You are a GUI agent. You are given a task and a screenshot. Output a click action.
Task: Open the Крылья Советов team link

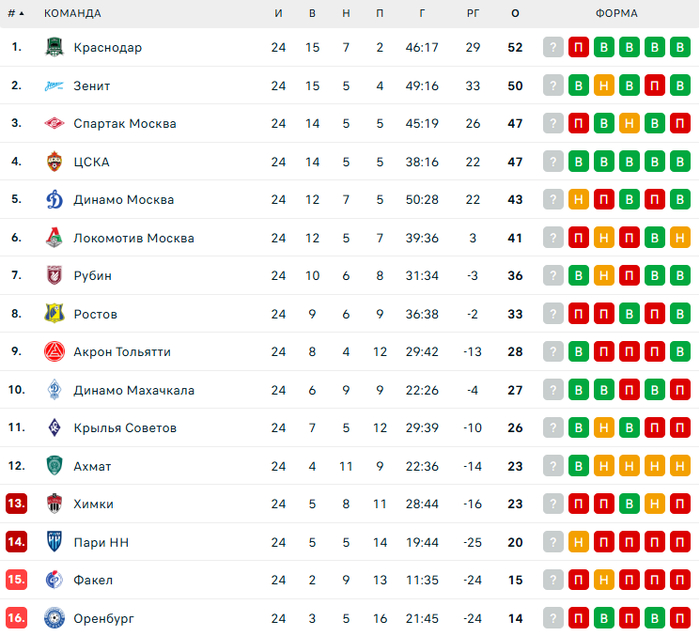125,428
